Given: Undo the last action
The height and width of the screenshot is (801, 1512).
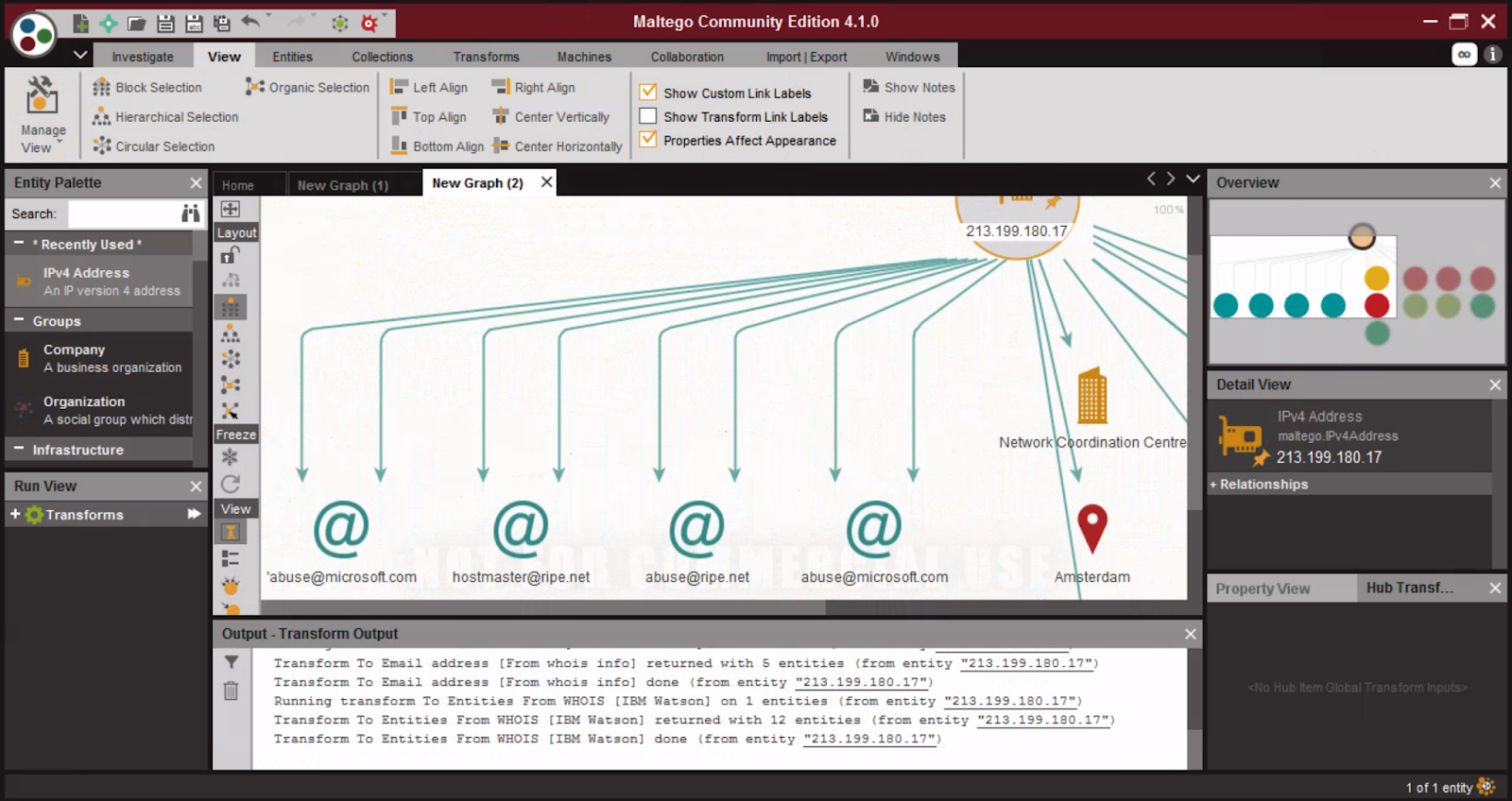Looking at the screenshot, I should tap(250, 21).
